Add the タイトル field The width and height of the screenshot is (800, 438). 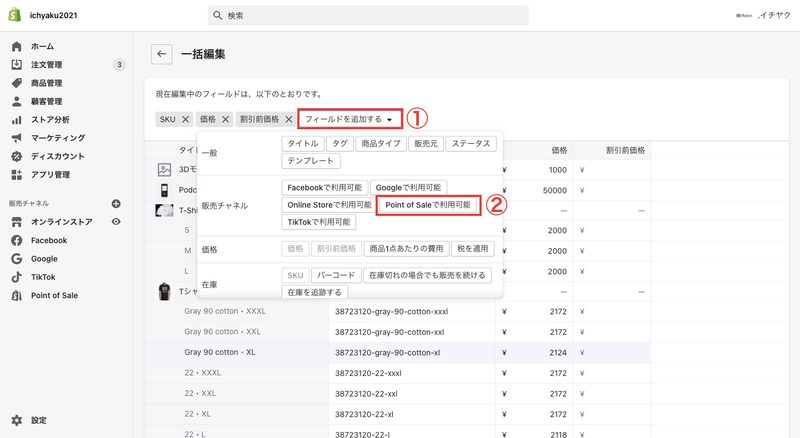pos(303,144)
